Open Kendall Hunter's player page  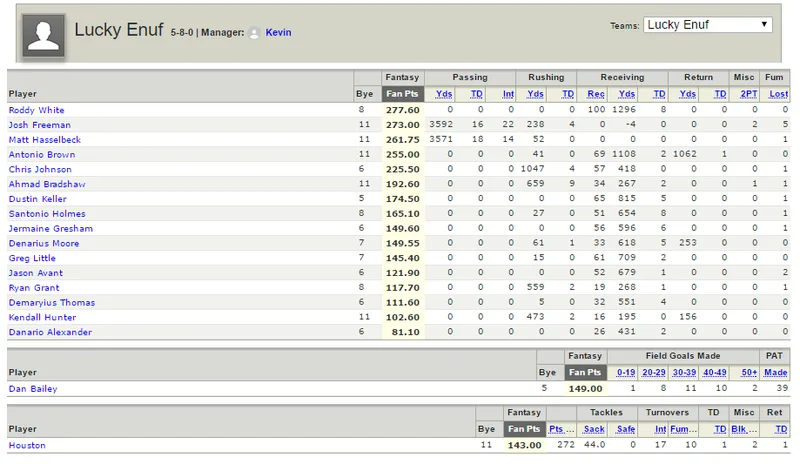42,317
